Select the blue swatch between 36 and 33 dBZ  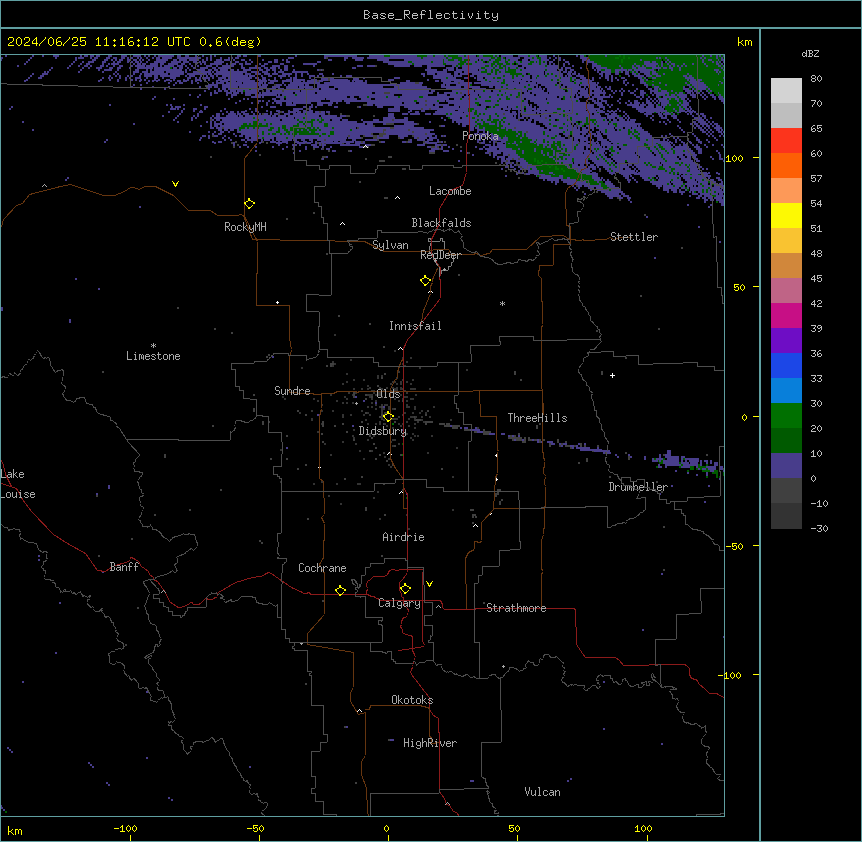tap(786, 365)
